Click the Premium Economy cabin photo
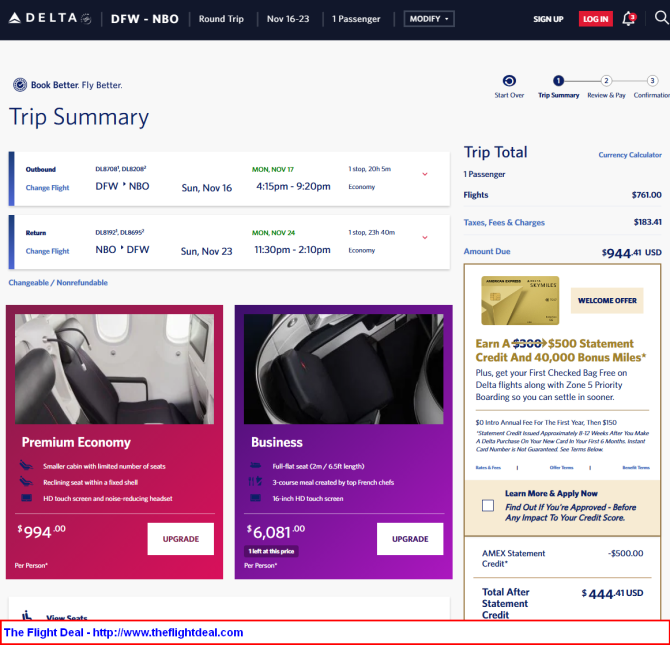Viewport: 670px width, 645px height. pos(115,369)
